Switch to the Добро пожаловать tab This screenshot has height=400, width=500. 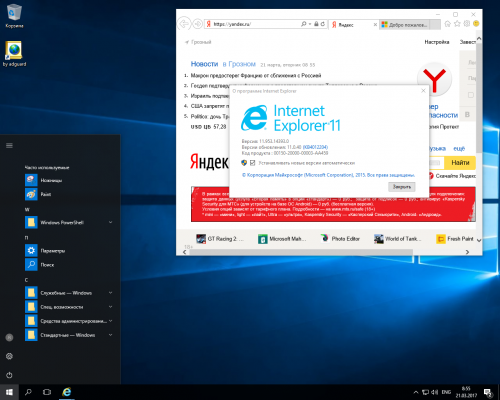coord(404,25)
